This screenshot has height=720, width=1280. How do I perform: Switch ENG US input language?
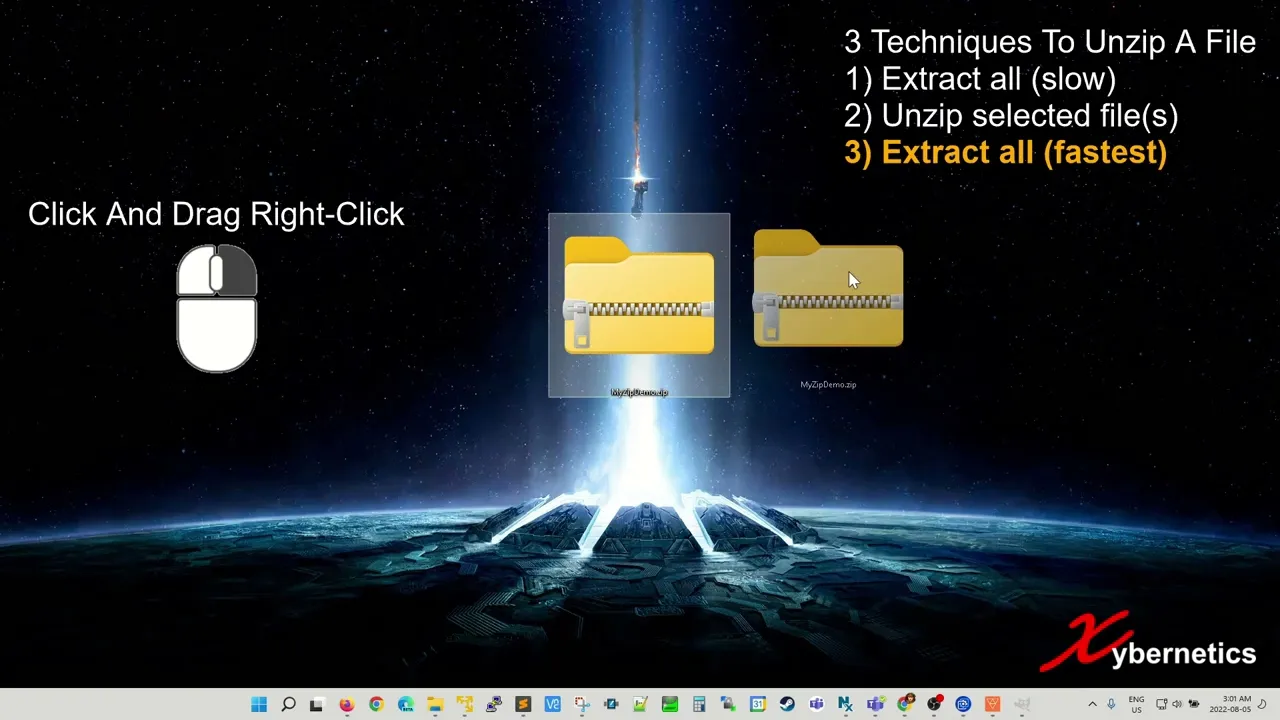1136,704
